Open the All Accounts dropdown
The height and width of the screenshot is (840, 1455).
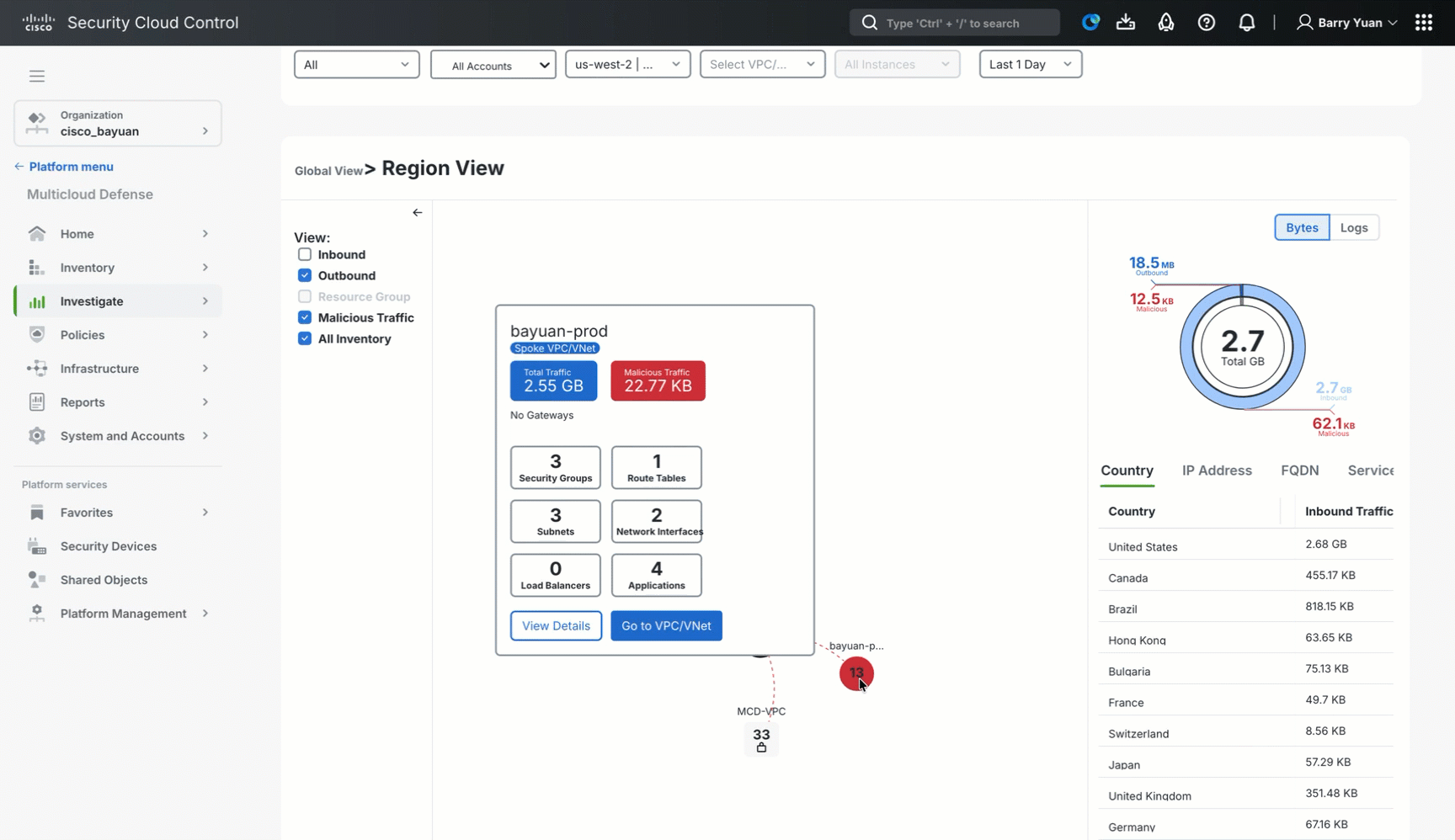click(x=493, y=65)
